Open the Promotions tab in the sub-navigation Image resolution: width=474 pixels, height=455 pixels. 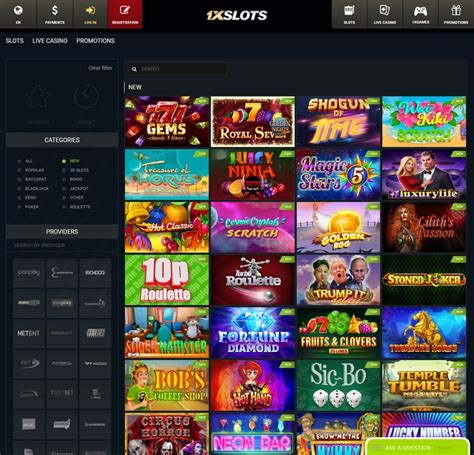coord(95,41)
